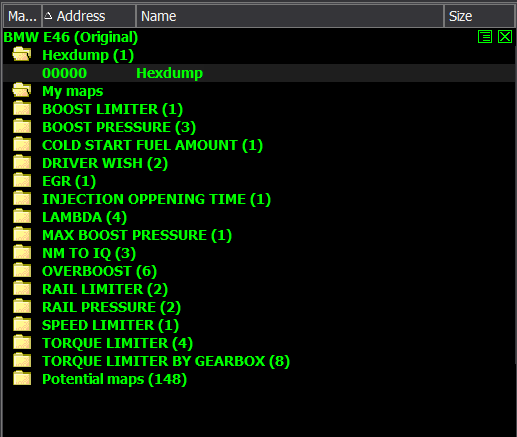Sort by the Name column header
This screenshot has width=517, height=437.
point(290,16)
